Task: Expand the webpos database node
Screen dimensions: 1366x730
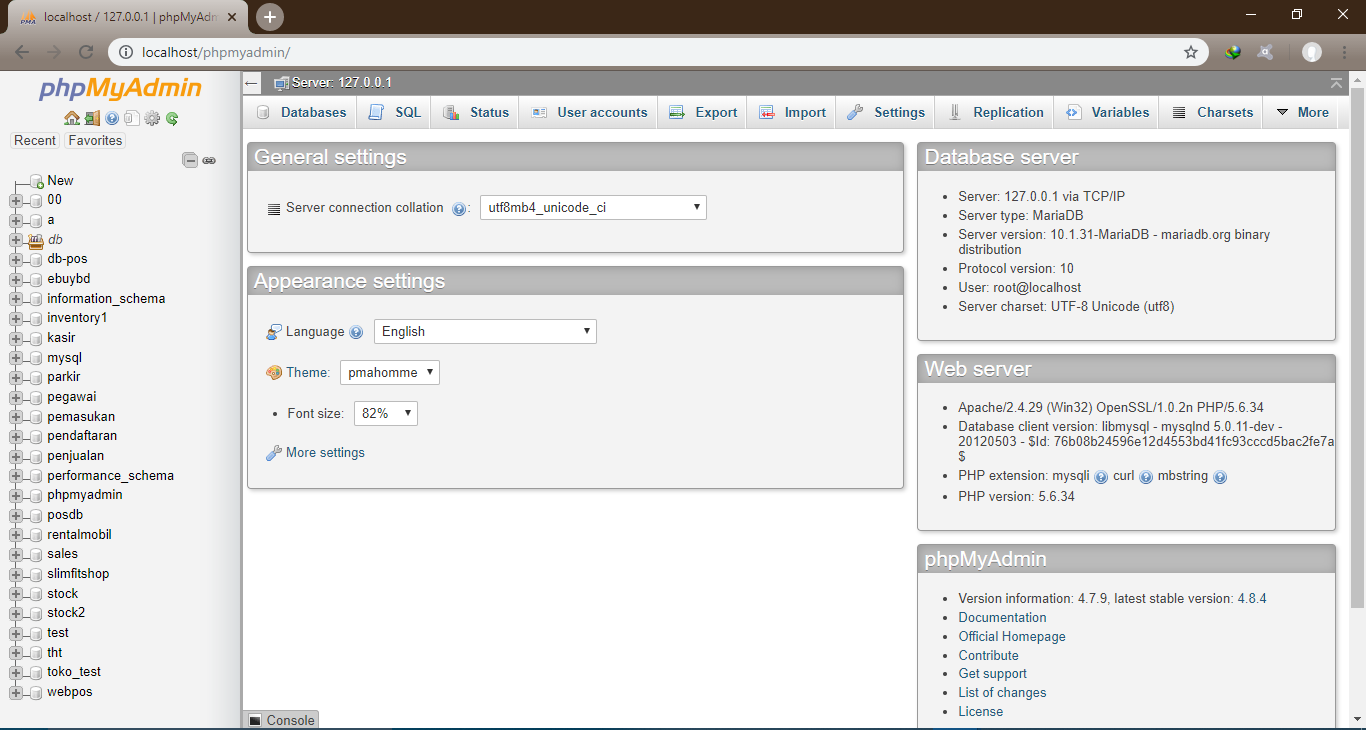Action: tap(15, 692)
